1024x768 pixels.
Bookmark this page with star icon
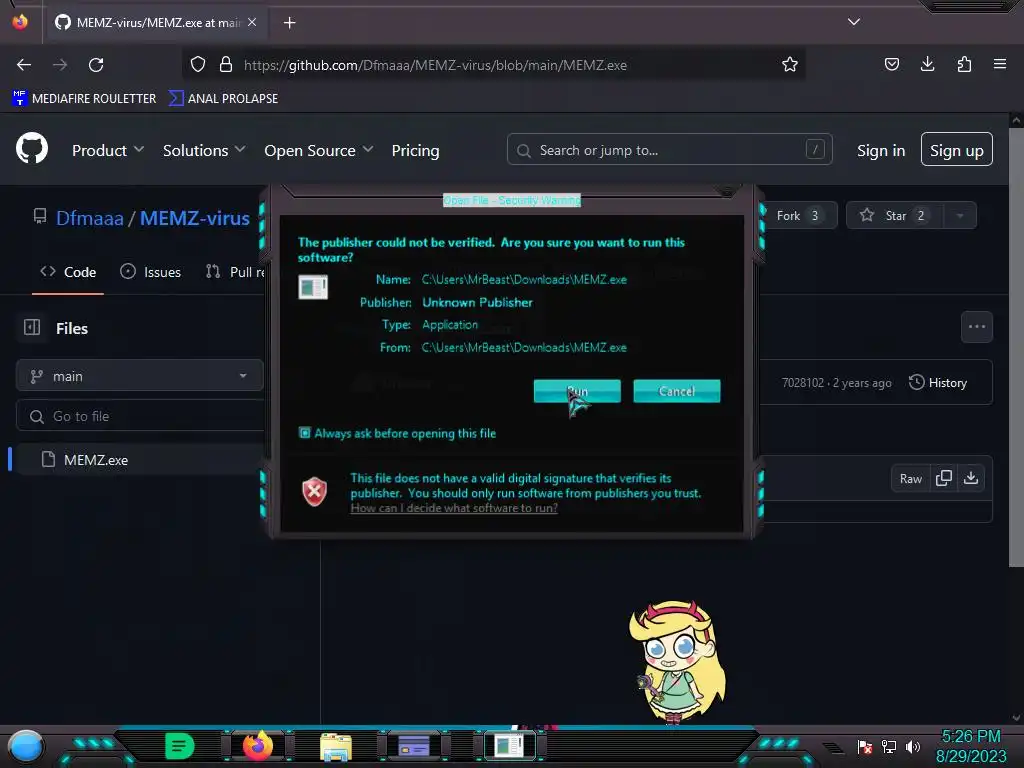coord(790,65)
